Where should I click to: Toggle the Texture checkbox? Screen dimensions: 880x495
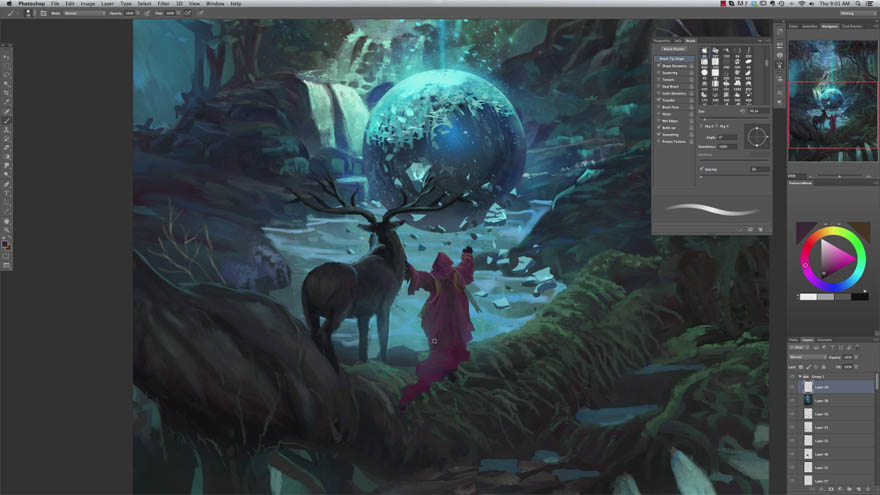tap(659, 80)
